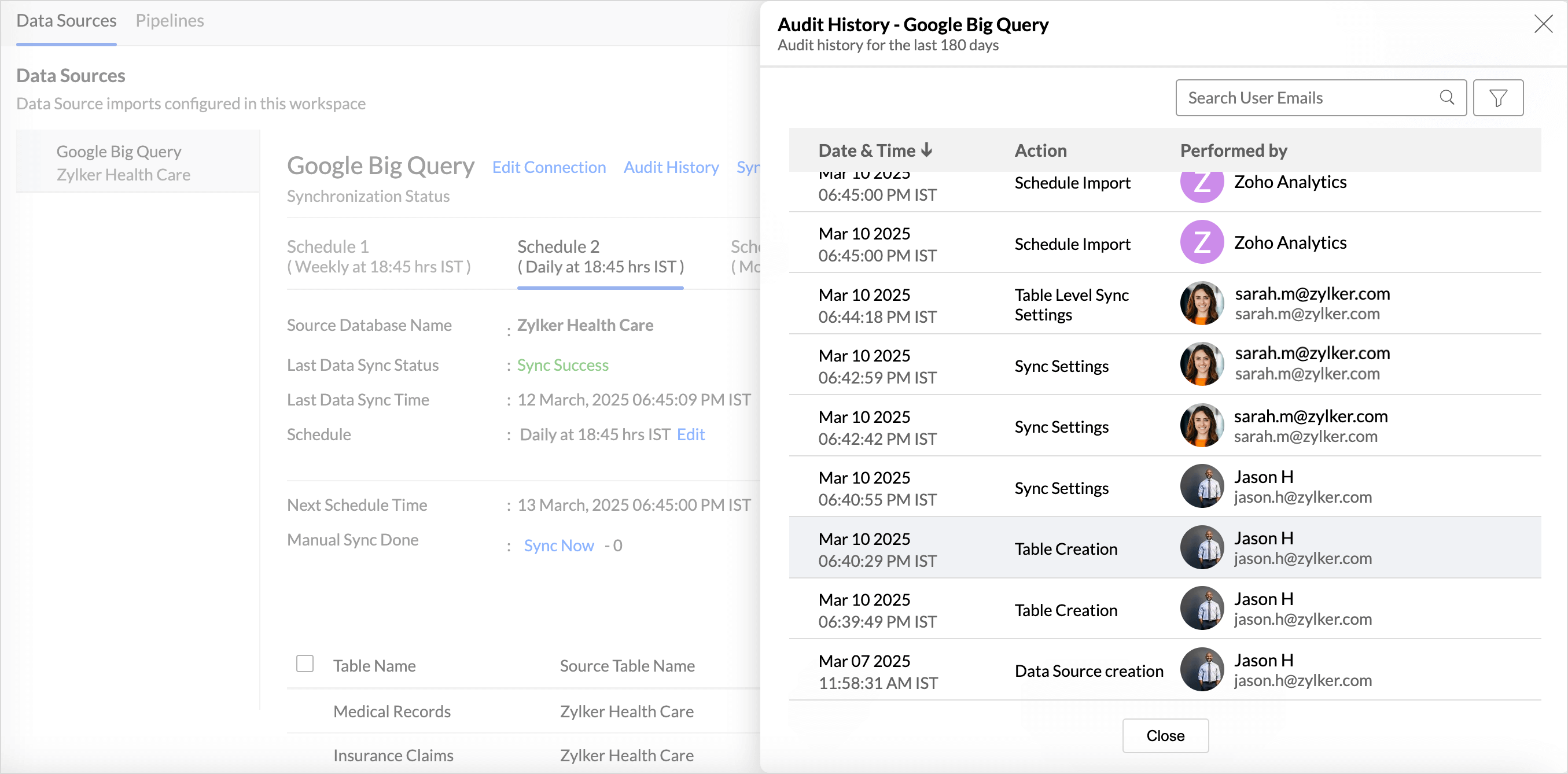Image resolution: width=1568 pixels, height=774 pixels.
Task: Click the Source Table Name column header
Action: (x=627, y=666)
